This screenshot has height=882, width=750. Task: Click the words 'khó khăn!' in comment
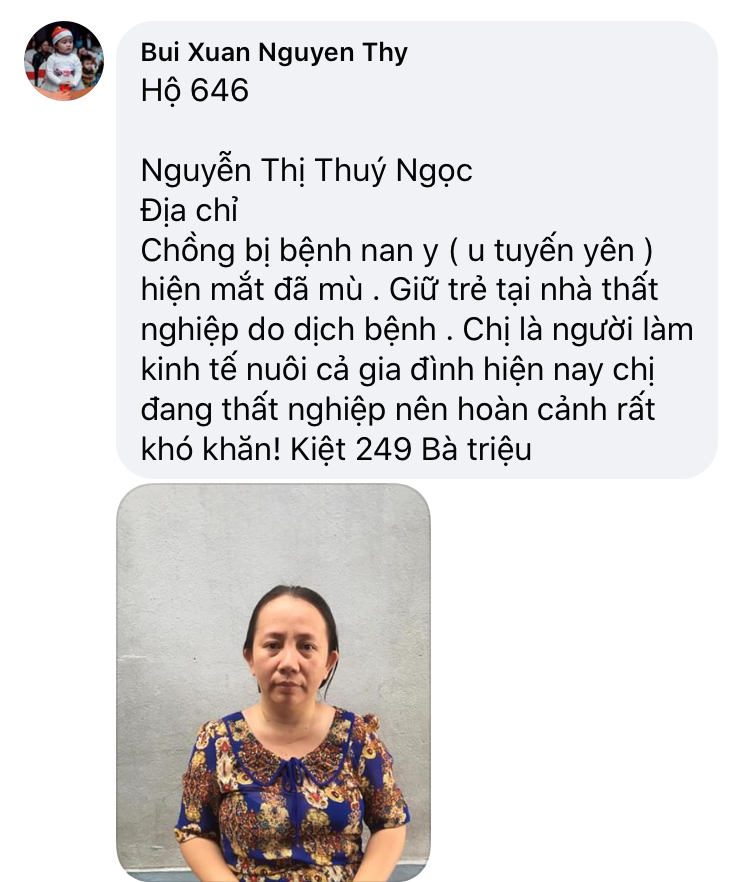tap(211, 449)
